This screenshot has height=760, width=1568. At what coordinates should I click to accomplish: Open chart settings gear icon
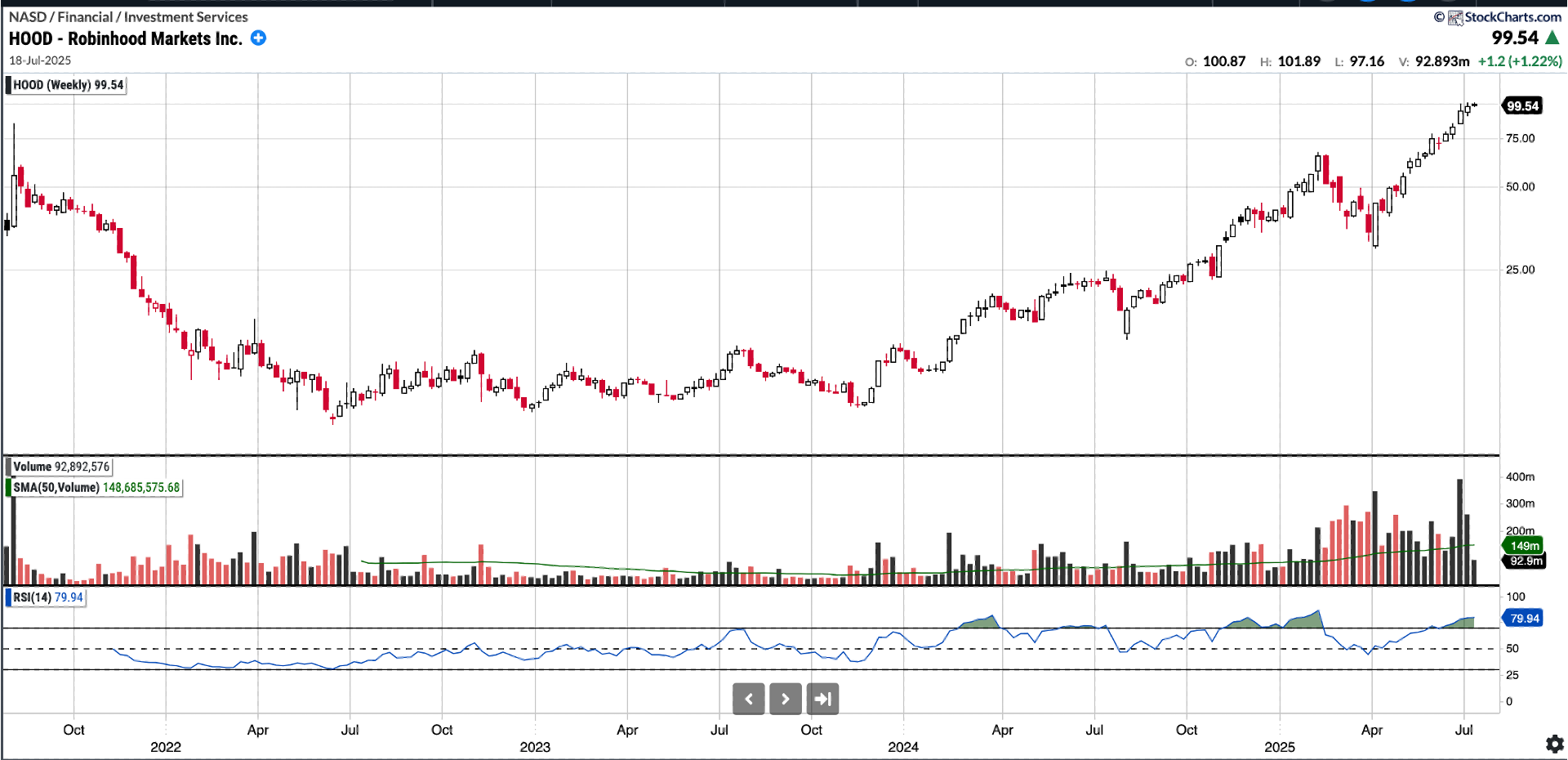tap(1555, 744)
